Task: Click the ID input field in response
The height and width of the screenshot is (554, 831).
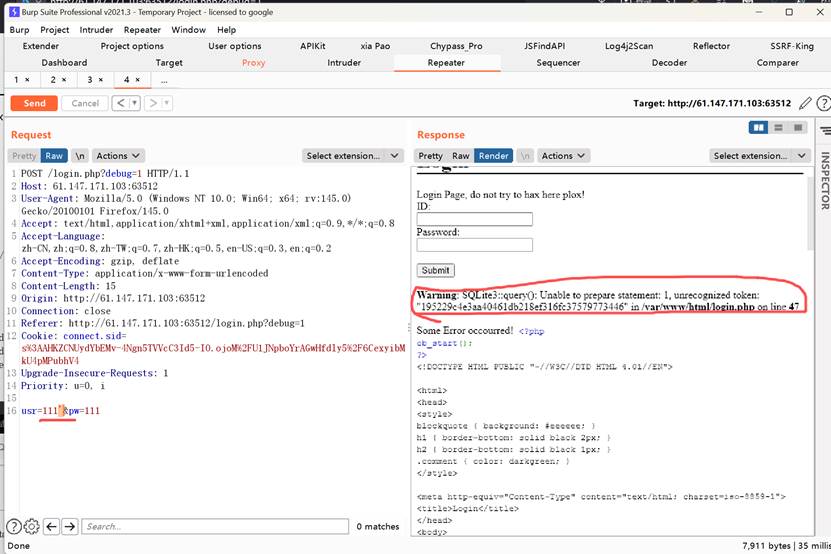Action: tap(474, 219)
